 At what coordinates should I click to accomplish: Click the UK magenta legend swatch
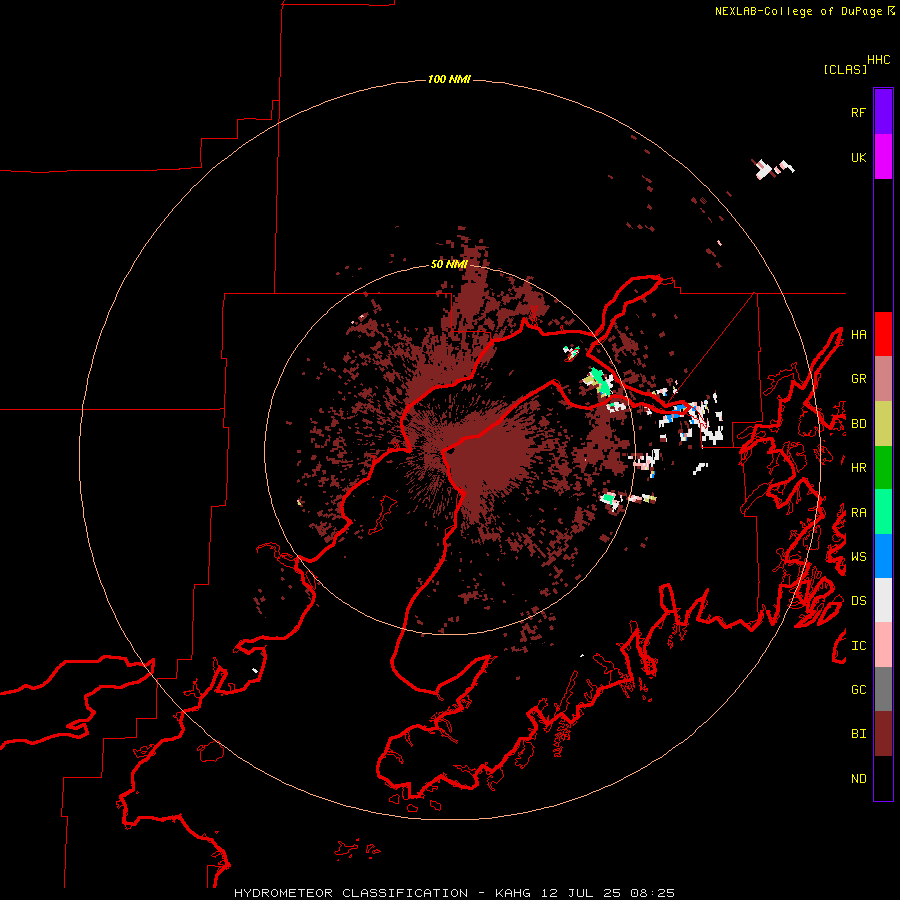point(883,157)
